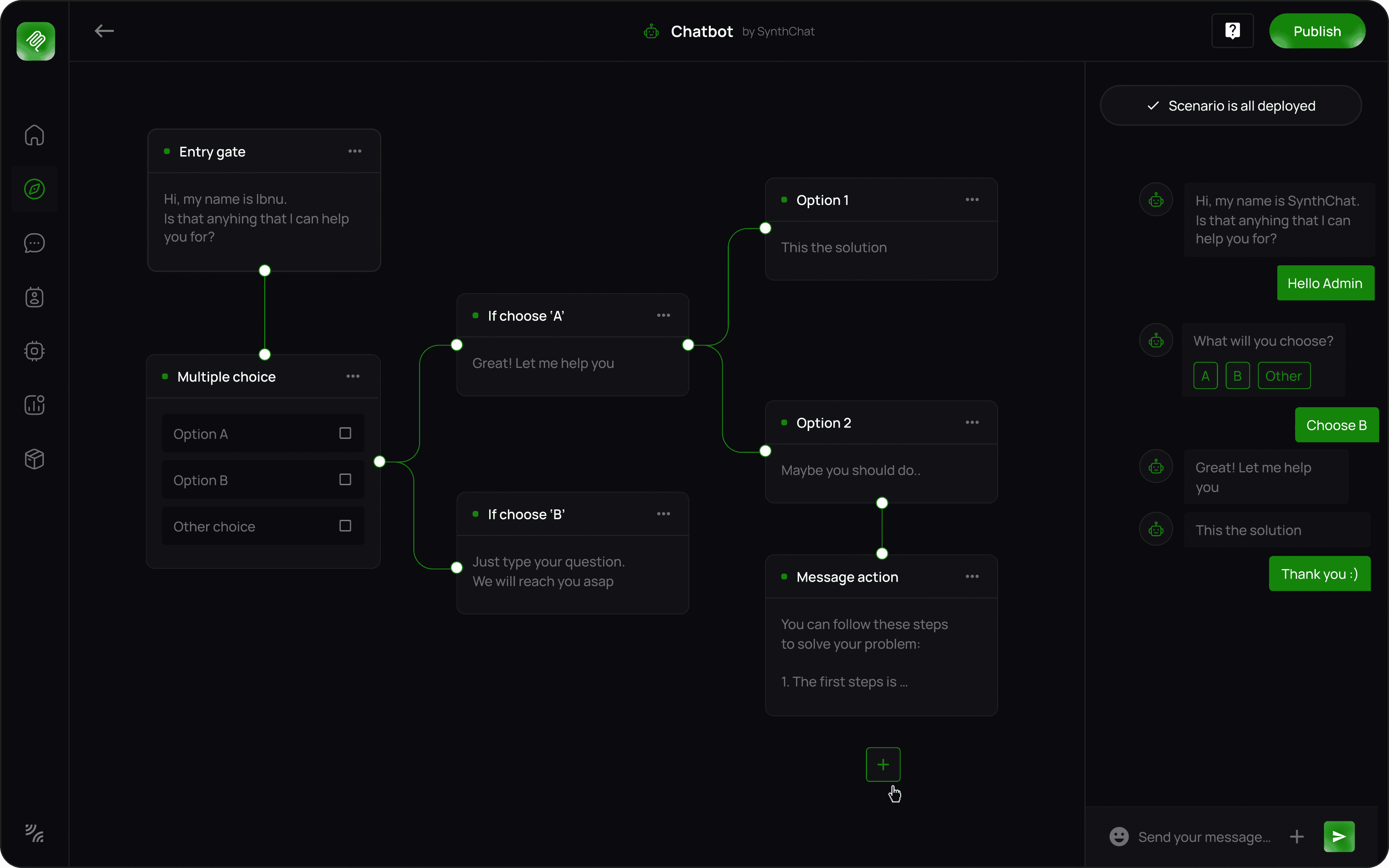Select the 'B' chat choice chip
Image resolution: width=1389 pixels, height=868 pixels.
click(x=1237, y=376)
